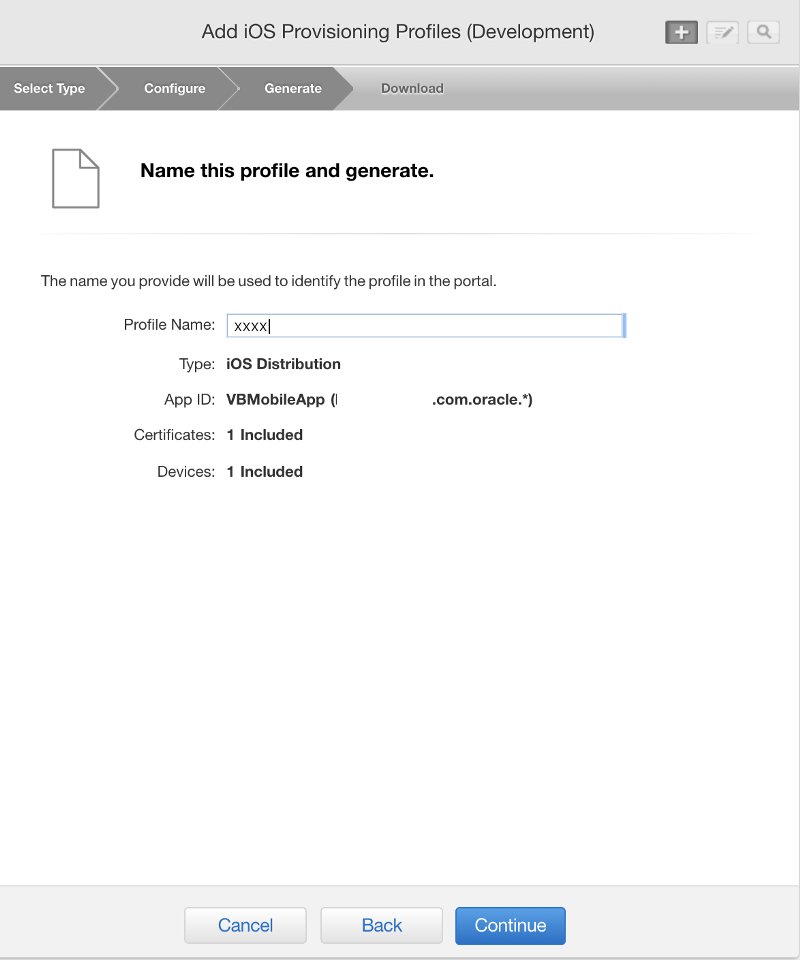Click the Certificates '1 Included' value

265,435
